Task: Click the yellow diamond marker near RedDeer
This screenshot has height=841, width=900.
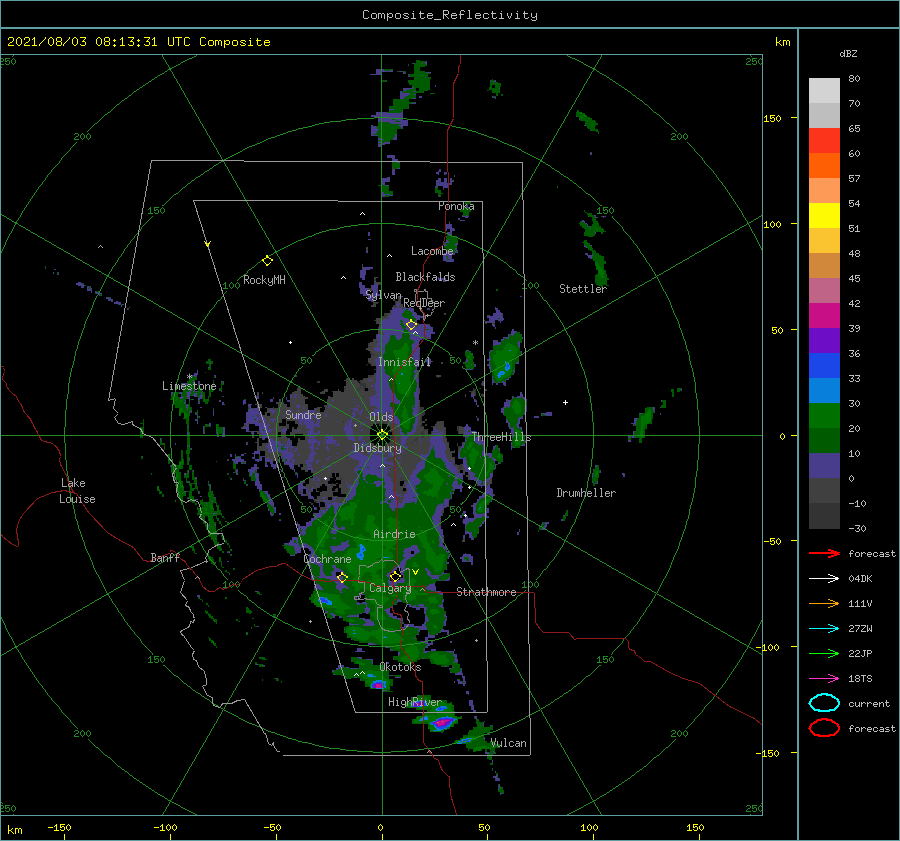Action: (x=411, y=325)
